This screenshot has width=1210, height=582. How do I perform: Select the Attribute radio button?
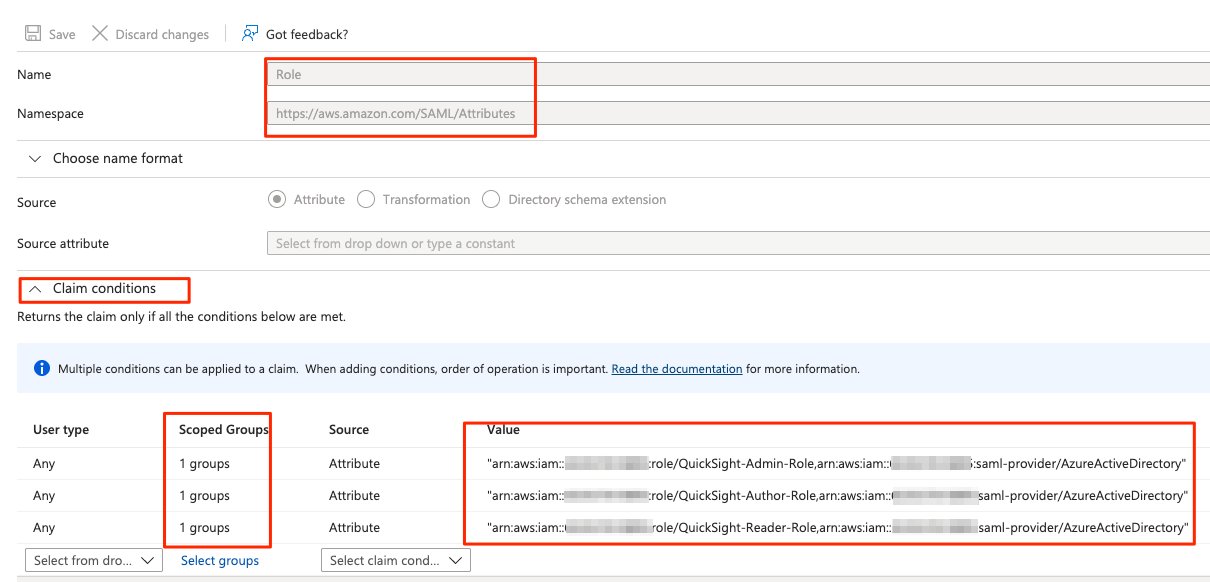pyautogui.click(x=277, y=200)
